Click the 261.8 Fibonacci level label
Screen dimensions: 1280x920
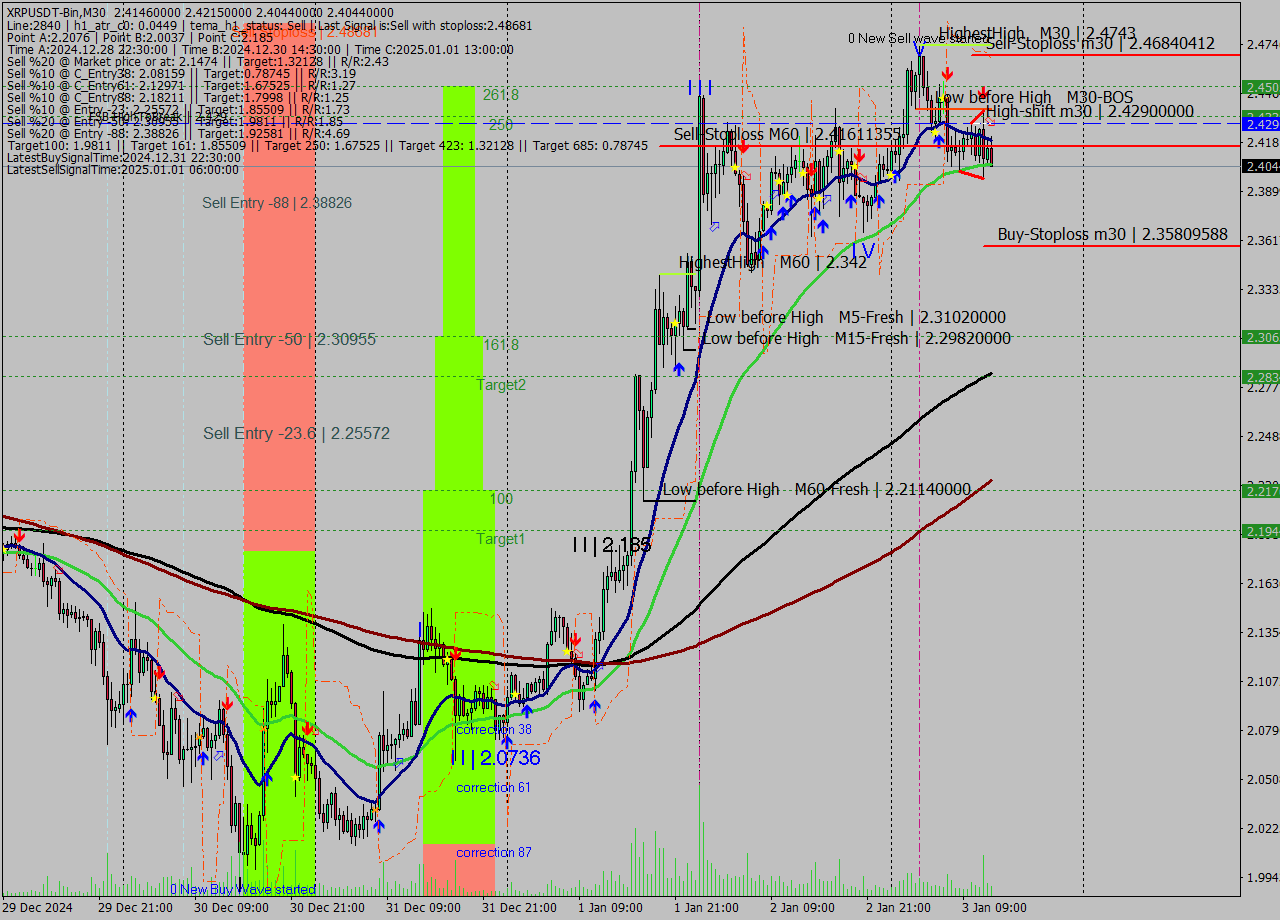click(501, 95)
